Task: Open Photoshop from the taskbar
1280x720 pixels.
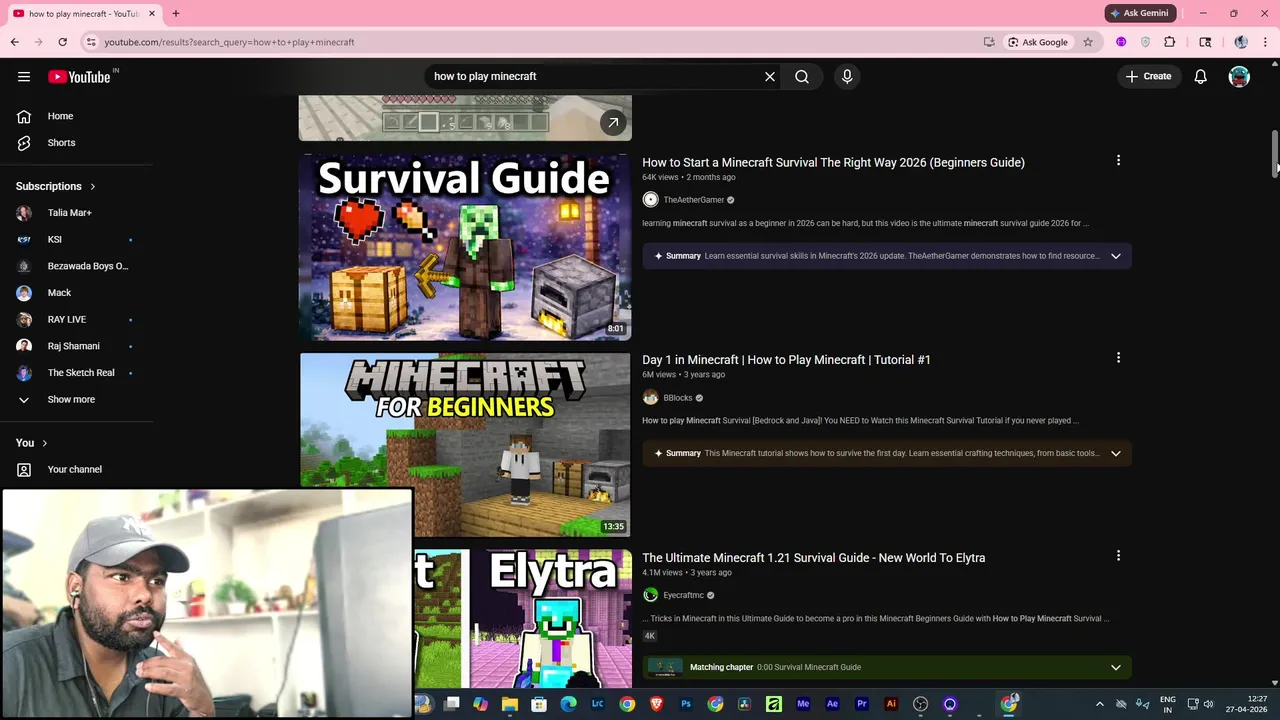Action: 686,704
